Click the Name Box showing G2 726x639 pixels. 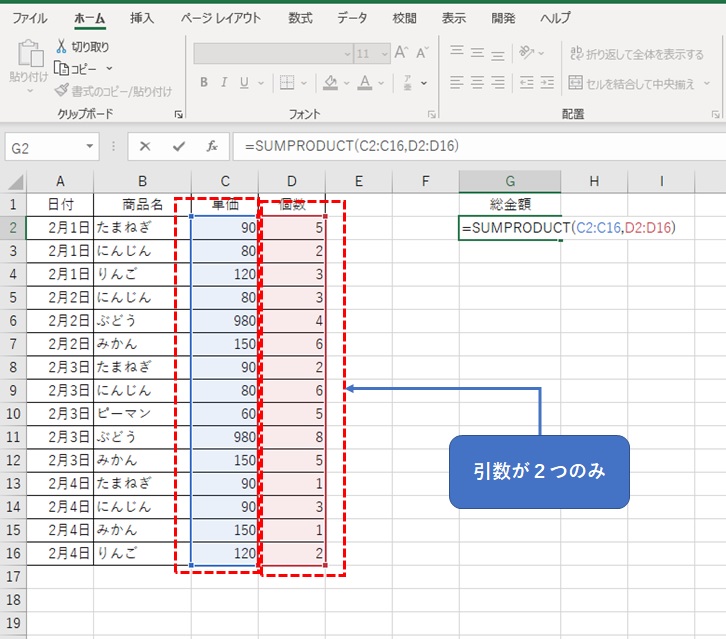[52, 147]
